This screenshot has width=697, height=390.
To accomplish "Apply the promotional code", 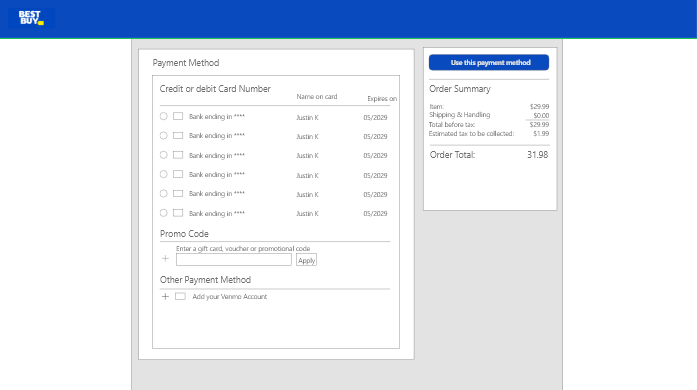I will tap(306, 260).
